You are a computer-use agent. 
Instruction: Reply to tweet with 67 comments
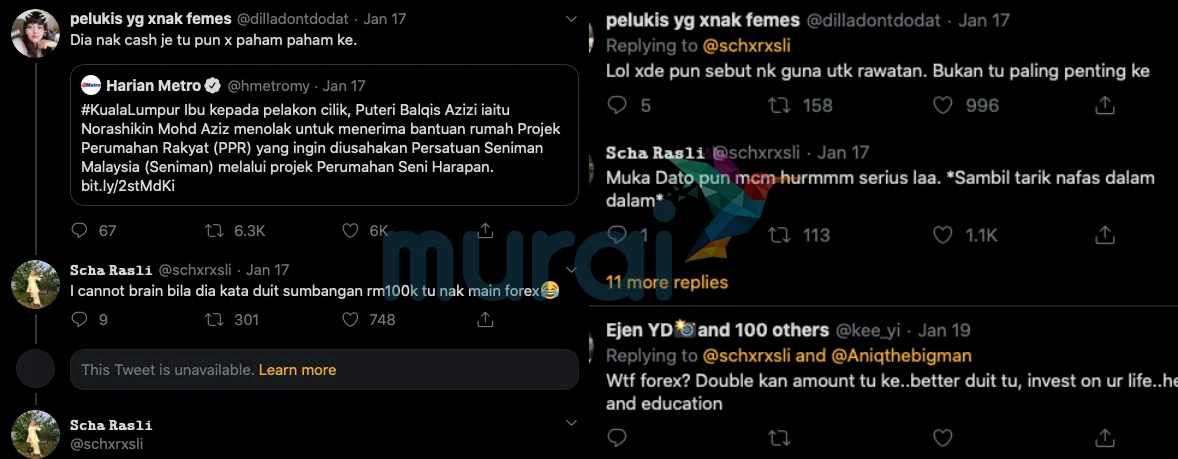pos(80,231)
